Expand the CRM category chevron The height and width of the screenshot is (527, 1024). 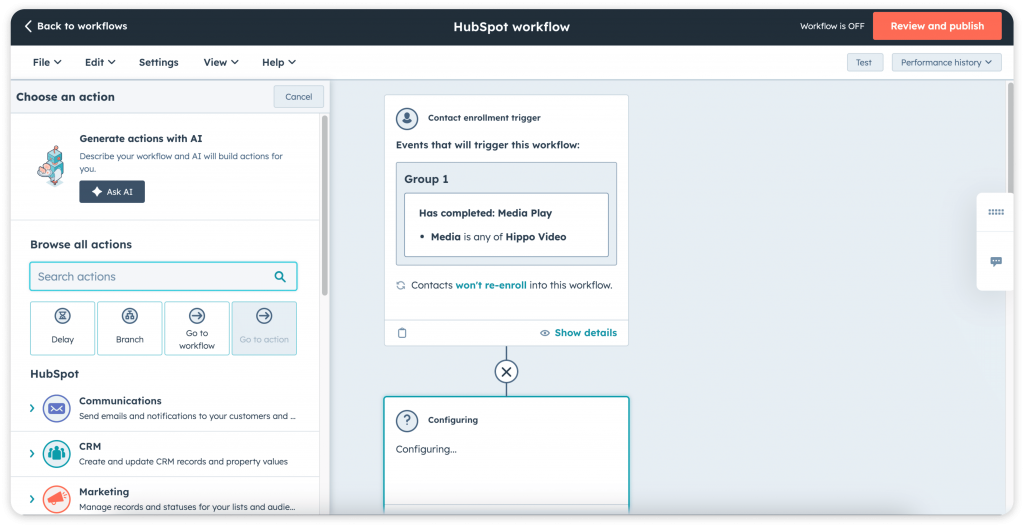tap(31, 453)
